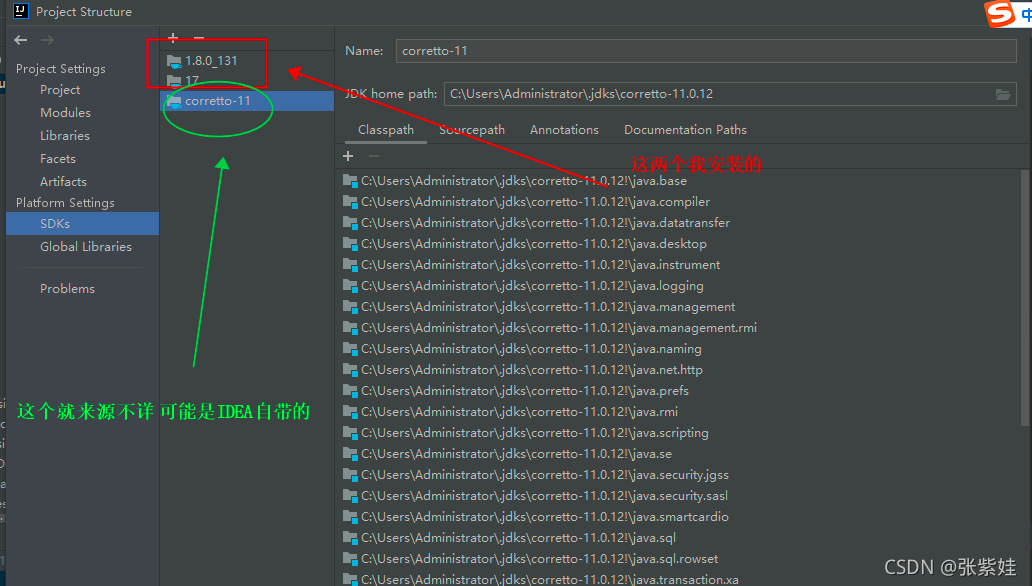Select the java.security.jgss classpath entry

tap(536, 475)
